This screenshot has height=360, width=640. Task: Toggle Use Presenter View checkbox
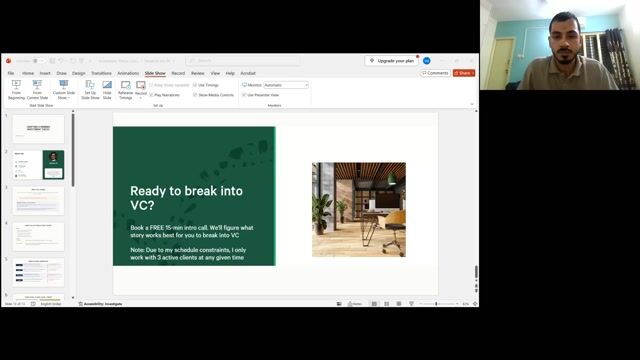(244, 95)
